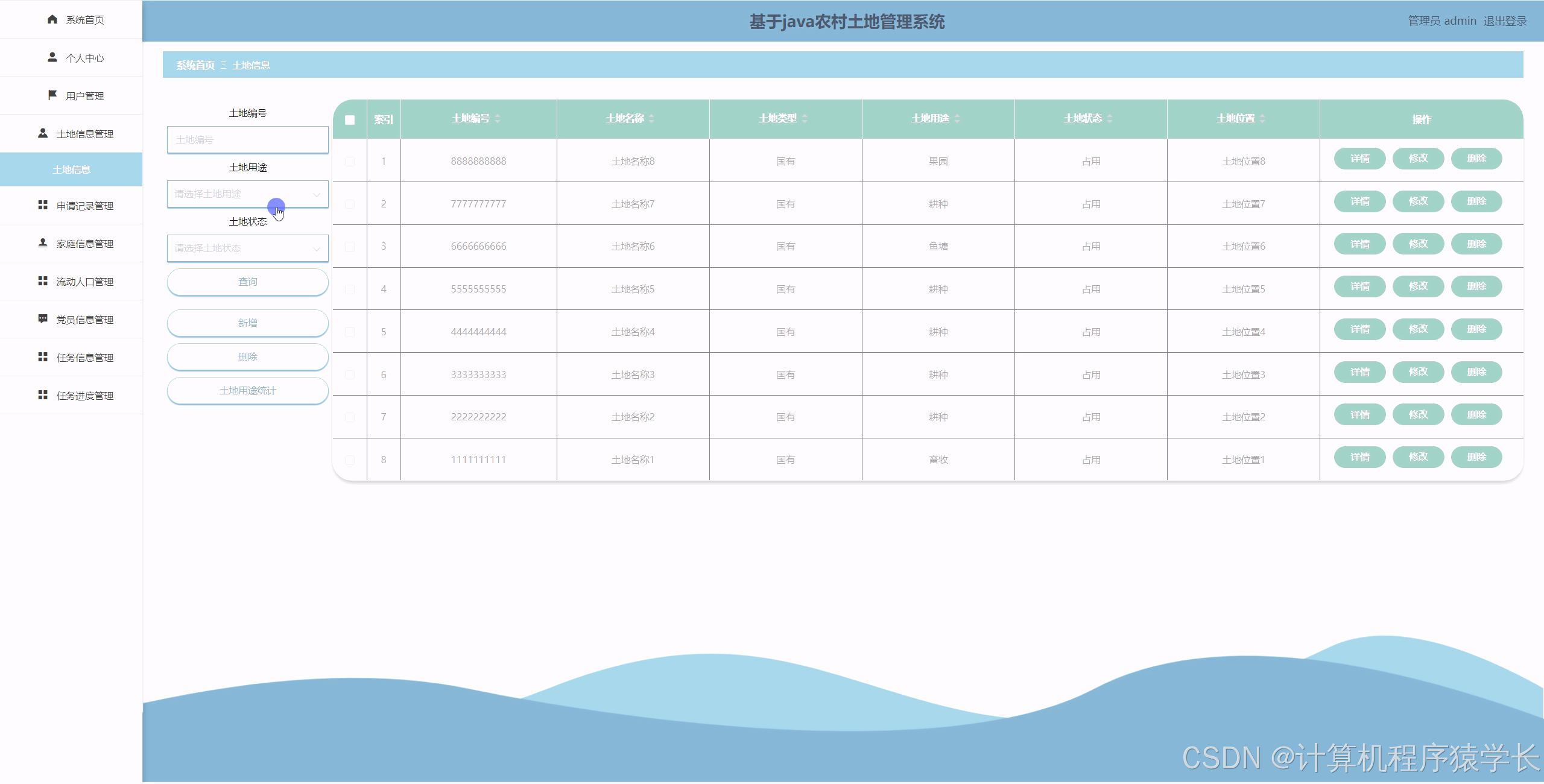Screen dimensions: 1544x784
Task: Click the chat bubble icon beside 党员信息管理
Action: pyautogui.click(x=43, y=319)
